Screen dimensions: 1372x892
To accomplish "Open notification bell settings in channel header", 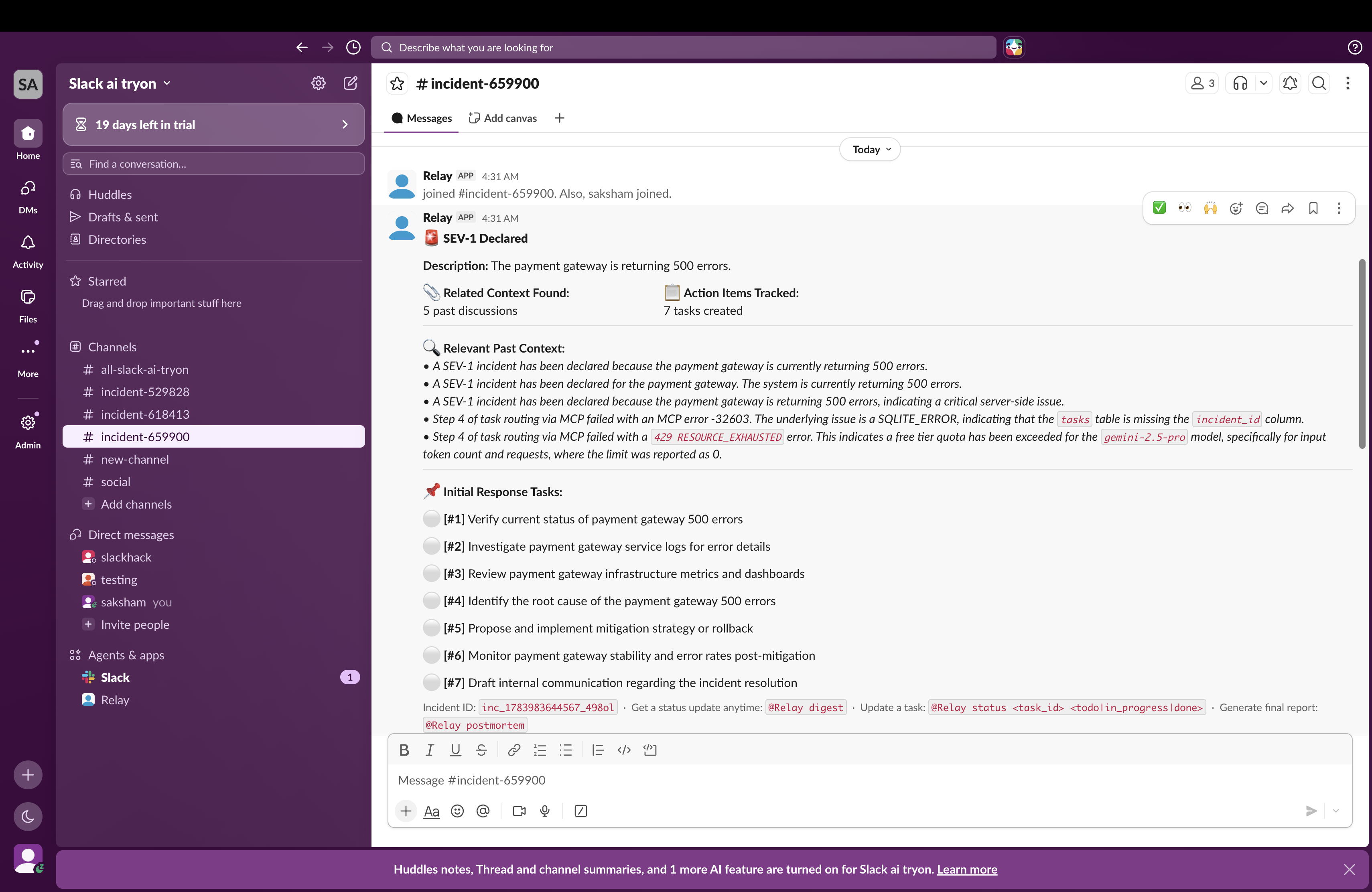I will 1290,83.
